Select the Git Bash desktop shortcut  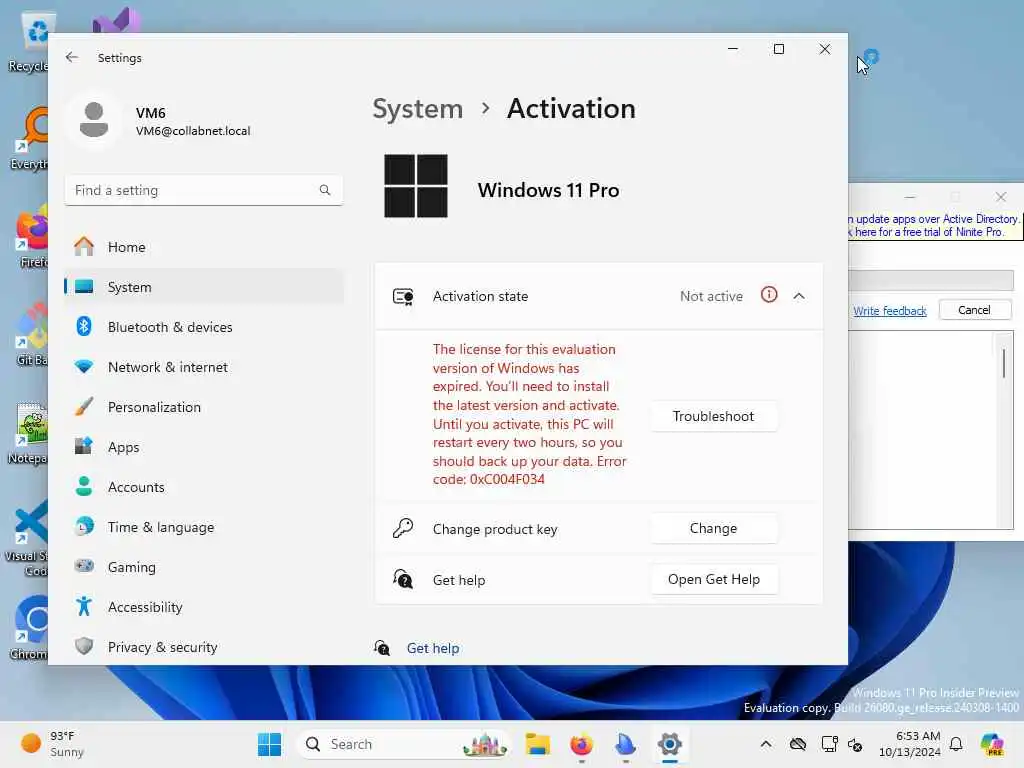[x=31, y=334]
